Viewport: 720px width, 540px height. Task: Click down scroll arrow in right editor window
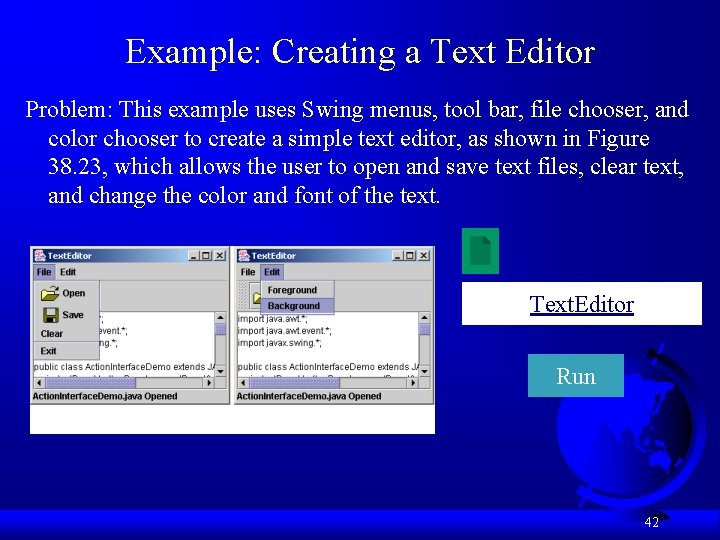(x=424, y=371)
